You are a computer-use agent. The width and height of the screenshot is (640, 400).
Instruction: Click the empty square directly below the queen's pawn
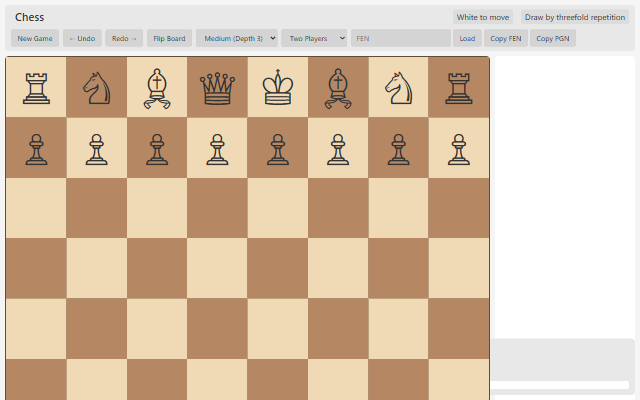218,208
